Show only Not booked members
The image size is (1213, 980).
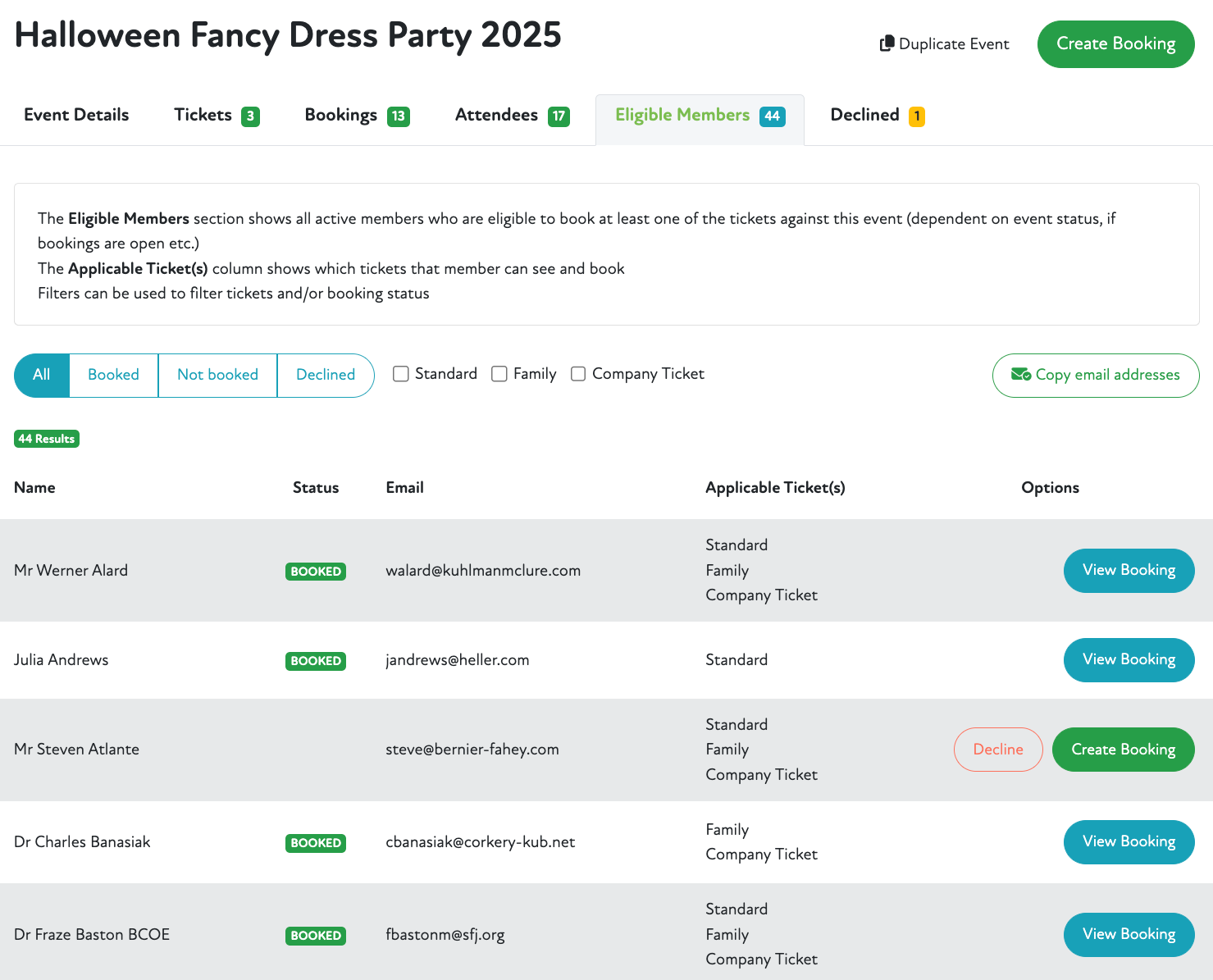tap(217, 375)
